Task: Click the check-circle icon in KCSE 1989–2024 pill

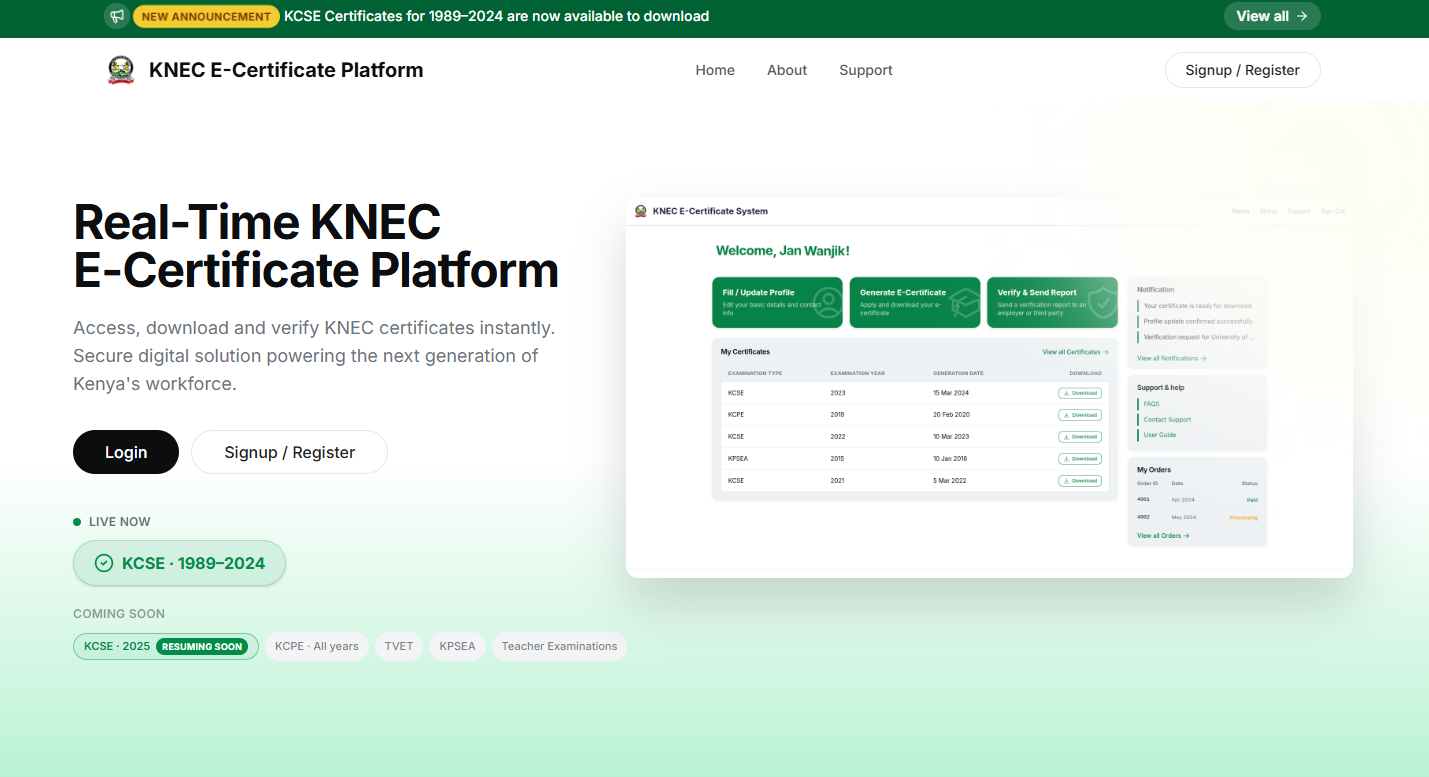Action: coord(104,563)
